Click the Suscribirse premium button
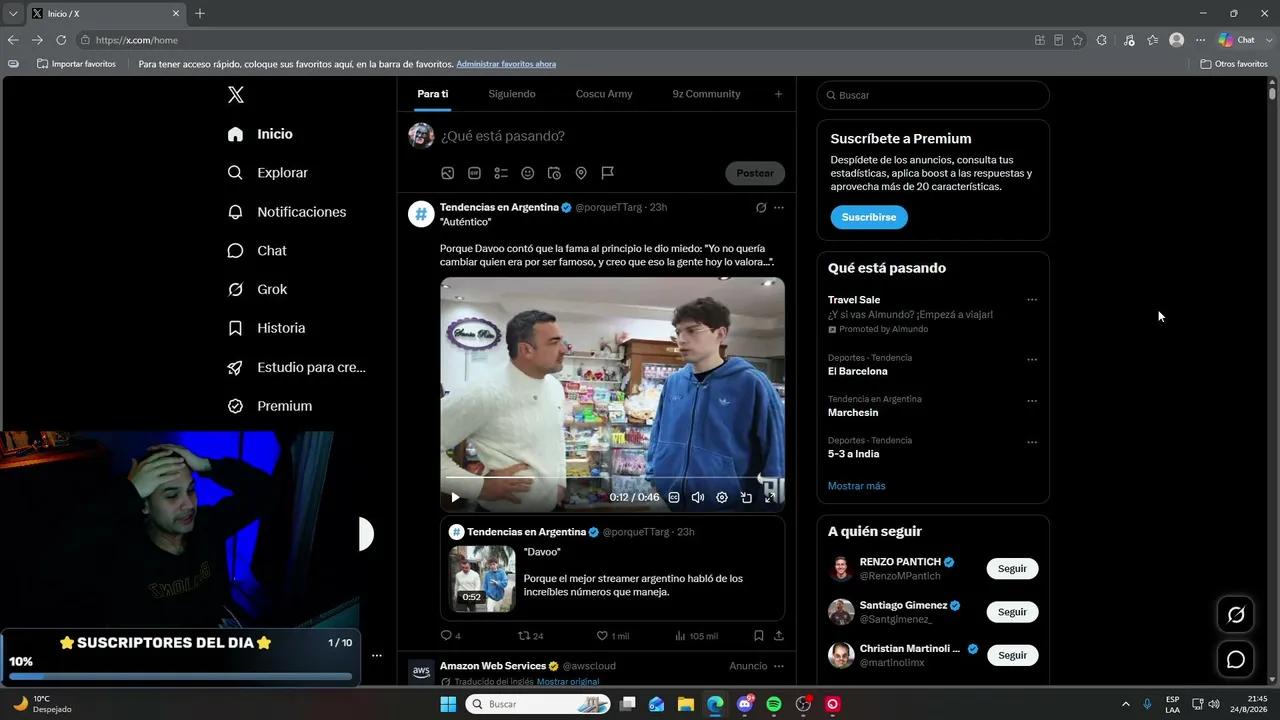1280x720 pixels. [x=869, y=217]
